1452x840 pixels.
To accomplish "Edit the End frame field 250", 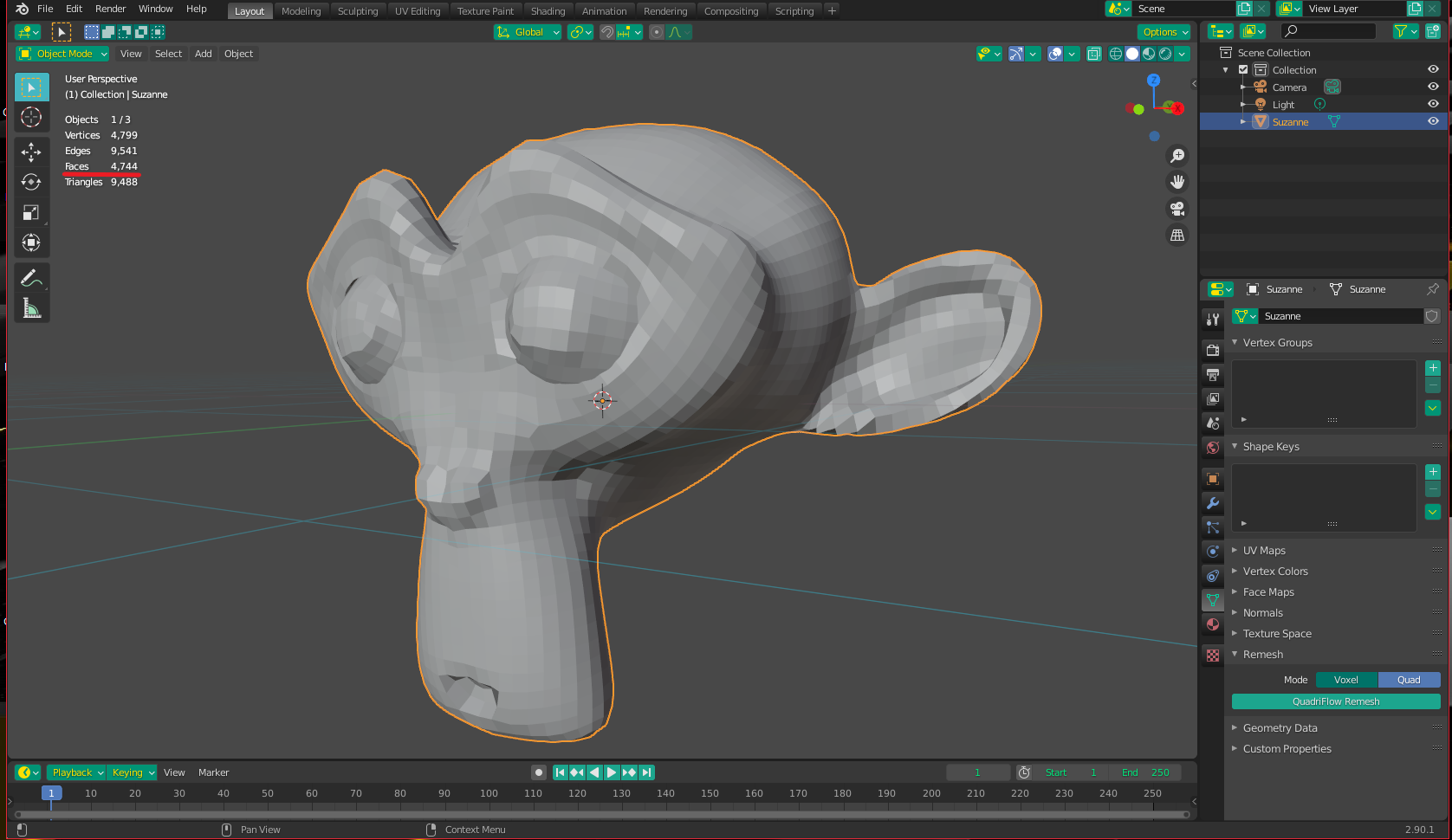I will click(1146, 772).
